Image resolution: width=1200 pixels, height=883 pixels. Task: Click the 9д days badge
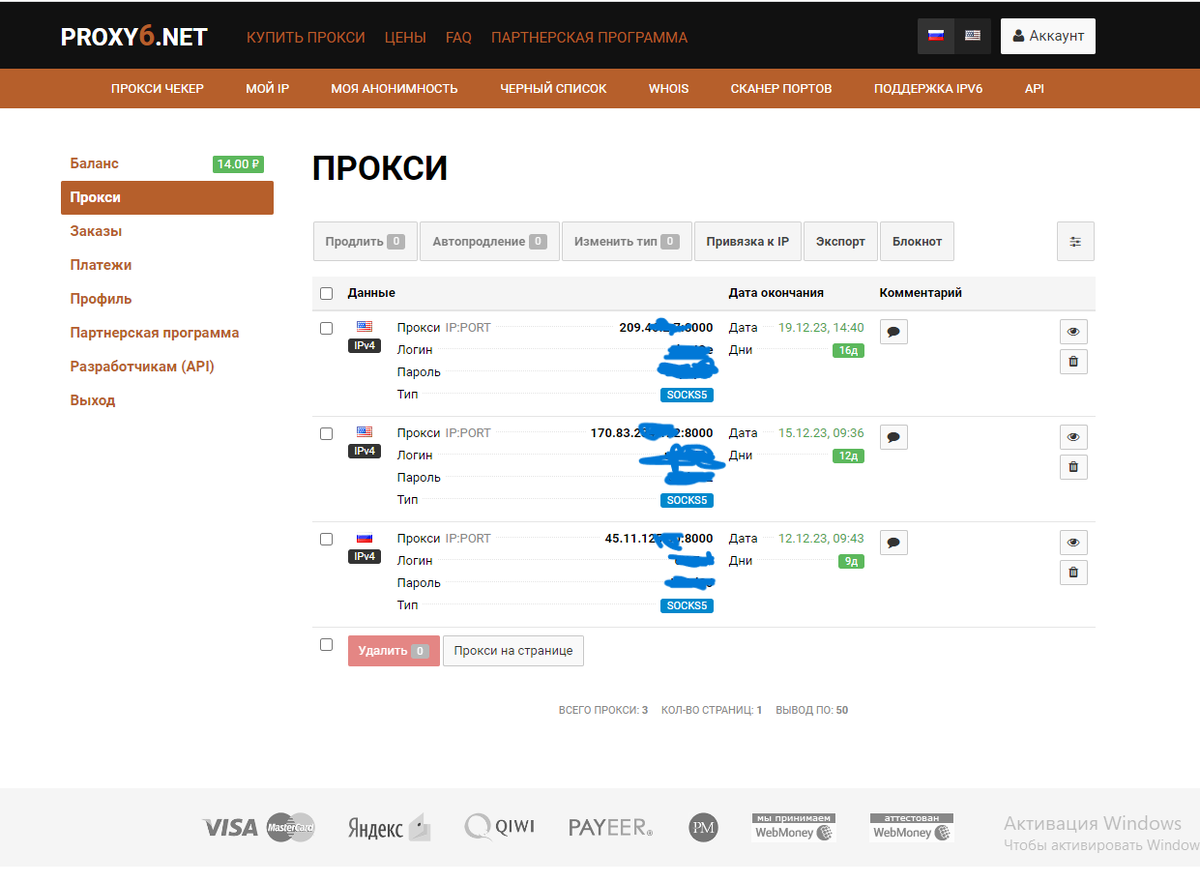point(851,562)
